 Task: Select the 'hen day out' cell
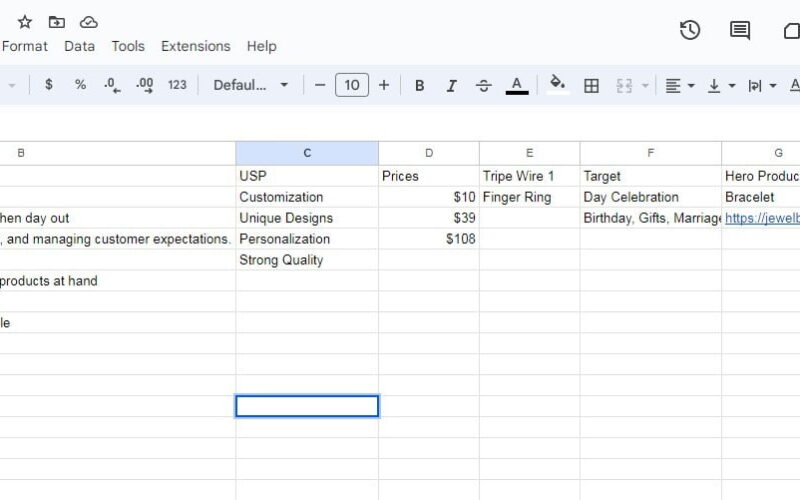coord(117,218)
